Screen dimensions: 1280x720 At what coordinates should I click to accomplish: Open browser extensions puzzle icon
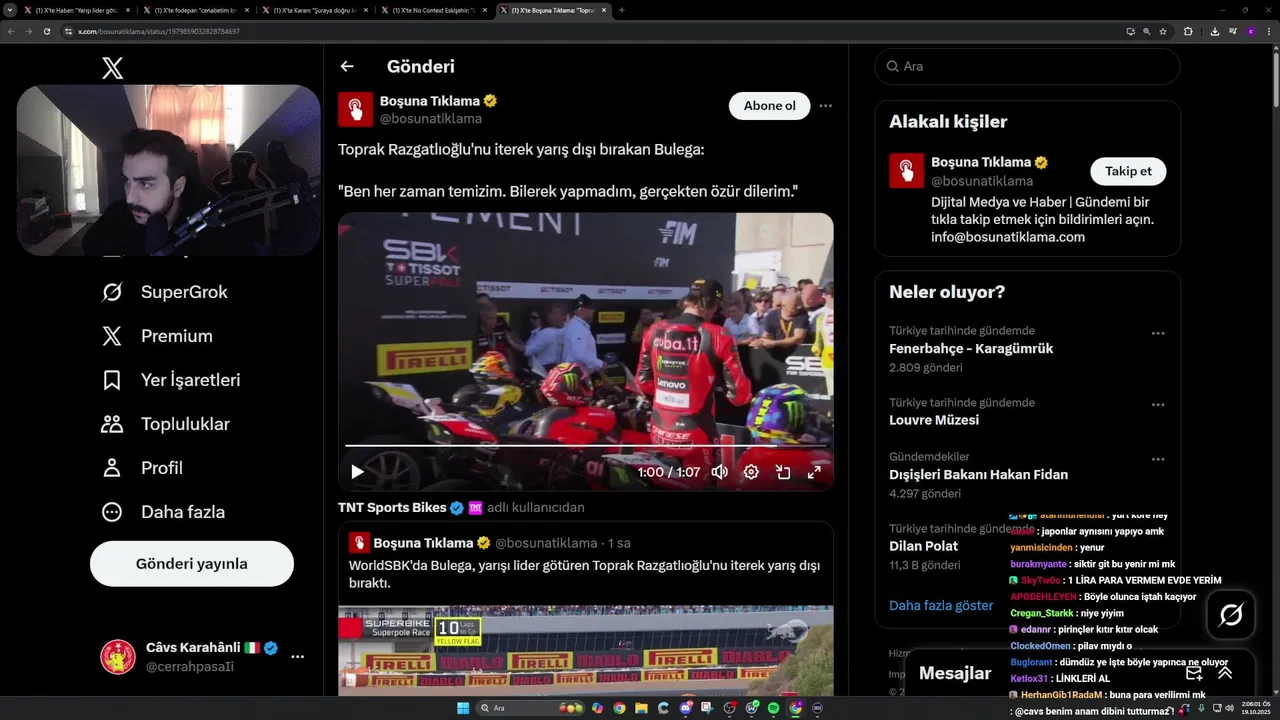(1188, 31)
